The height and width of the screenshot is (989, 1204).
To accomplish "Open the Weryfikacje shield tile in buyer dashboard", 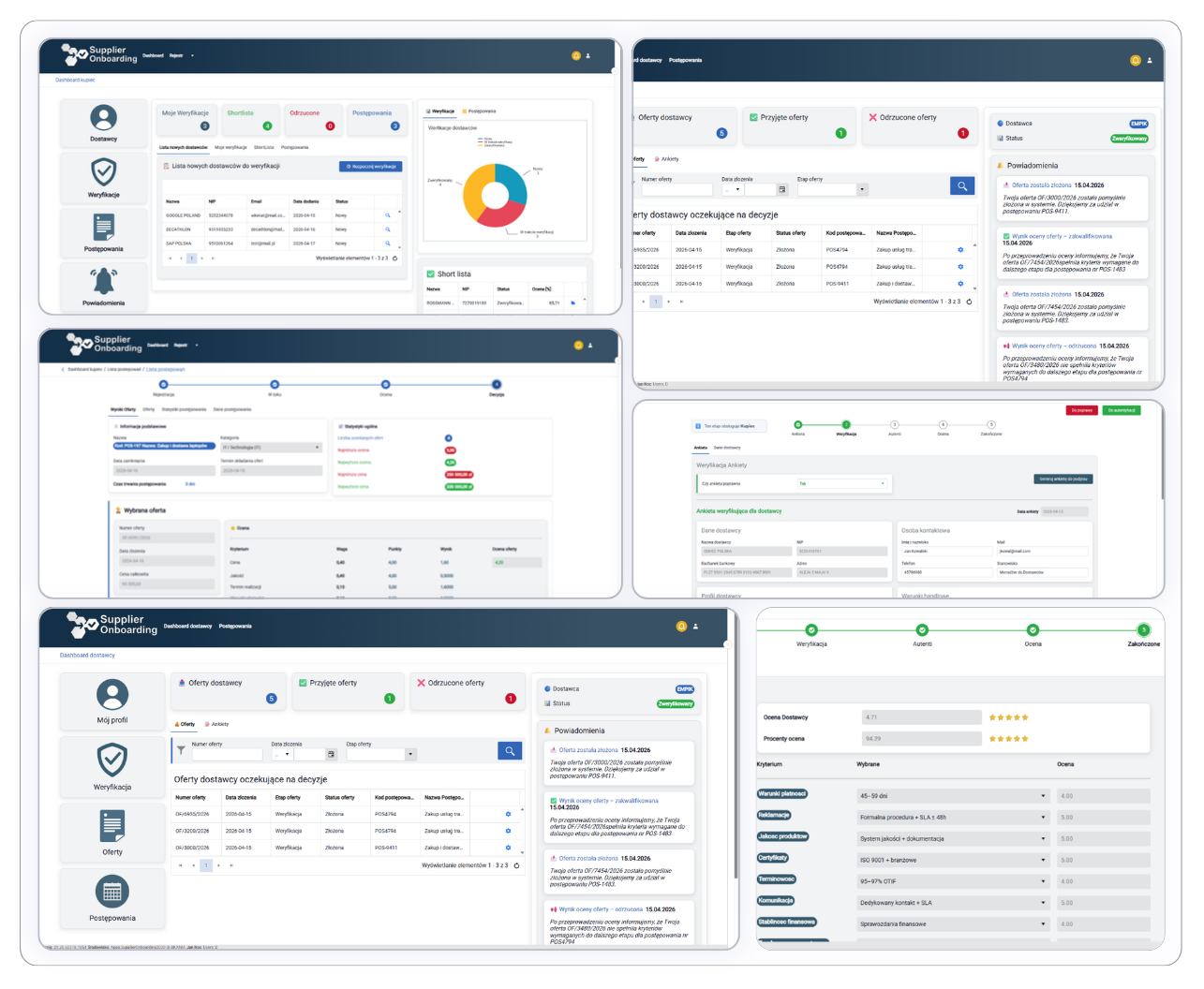I will (104, 177).
